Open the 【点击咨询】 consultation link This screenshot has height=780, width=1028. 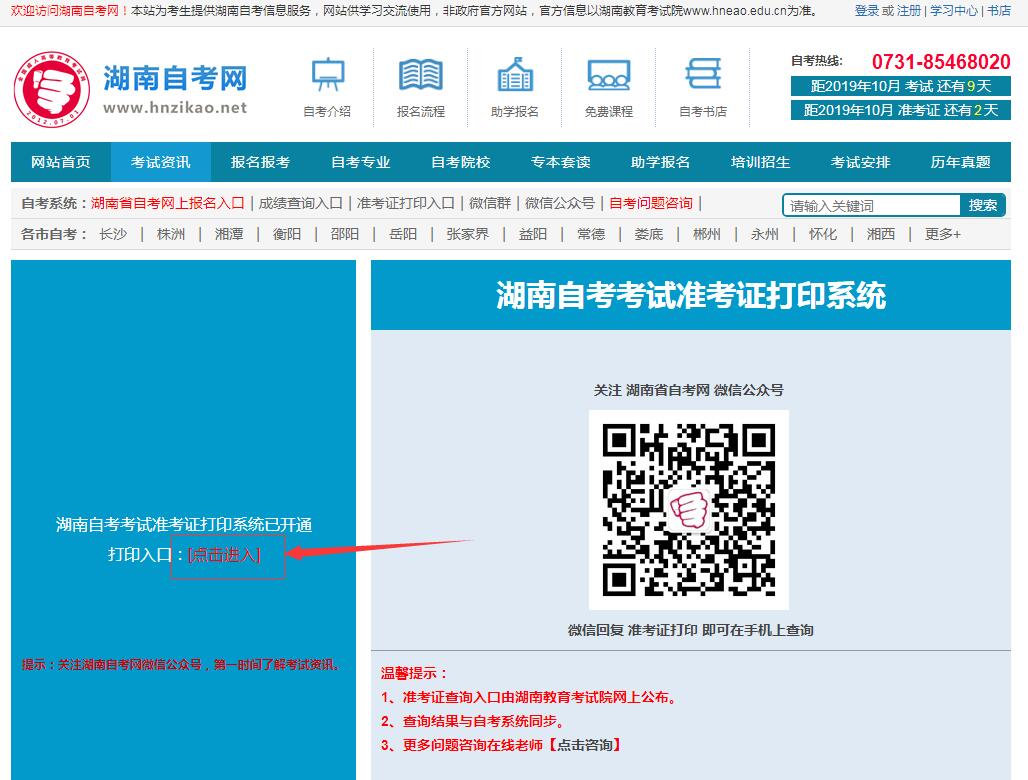[585, 745]
